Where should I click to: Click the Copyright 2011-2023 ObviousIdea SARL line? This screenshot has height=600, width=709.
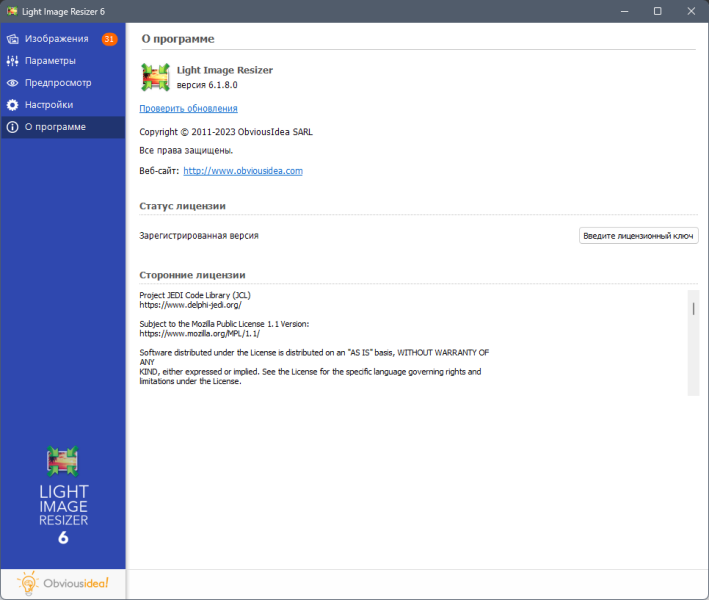coord(226,132)
